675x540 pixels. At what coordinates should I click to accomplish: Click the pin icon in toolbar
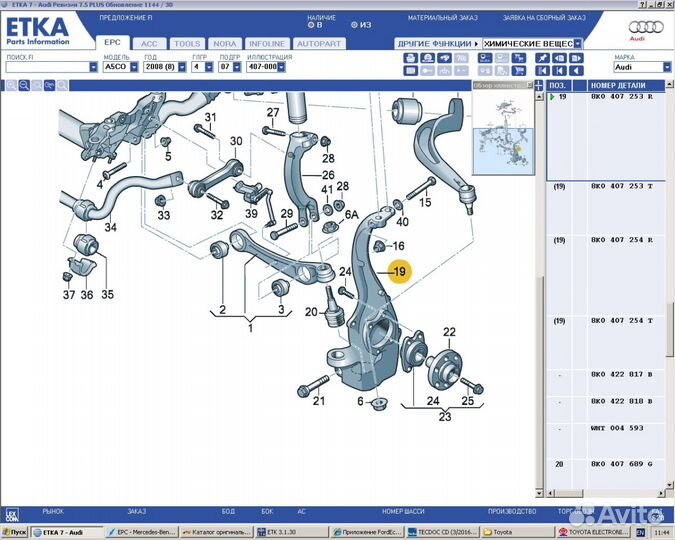542,59
